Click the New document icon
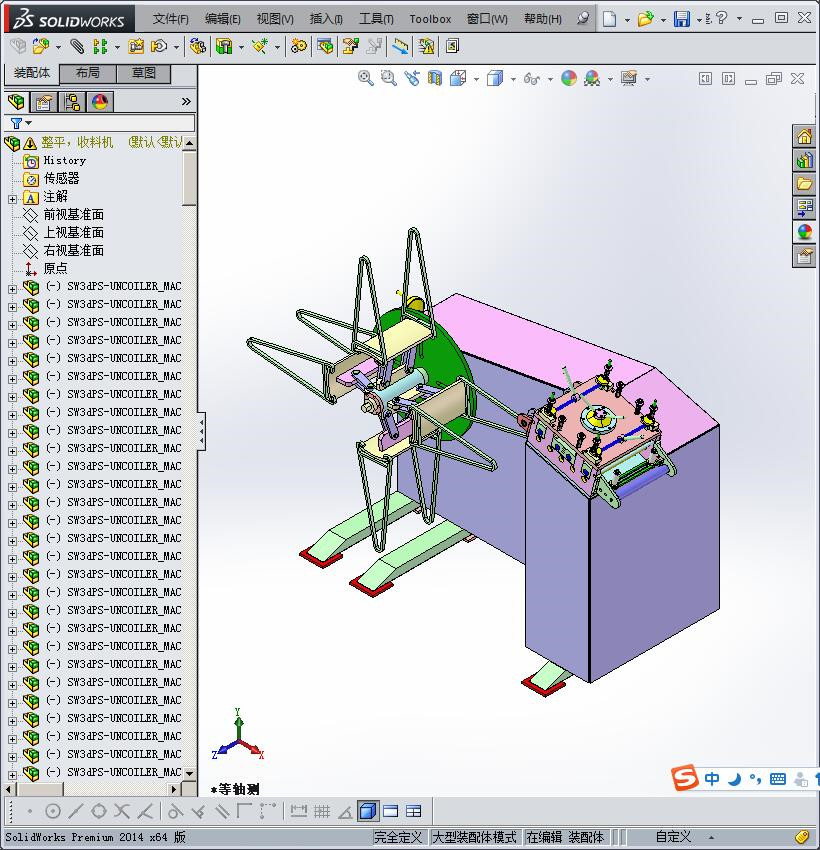The image size is (820, 850). (x=610, y=19)
